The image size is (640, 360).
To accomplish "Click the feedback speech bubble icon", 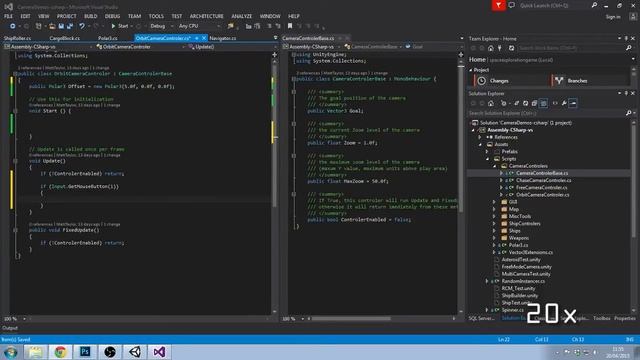I will (x=511, y=5).
